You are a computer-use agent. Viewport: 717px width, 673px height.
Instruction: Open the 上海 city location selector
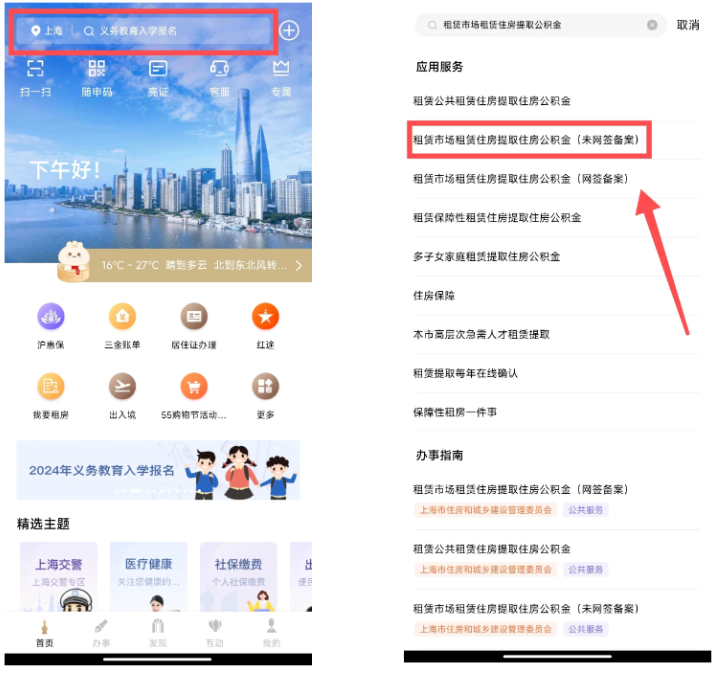(x=47, y=31)
